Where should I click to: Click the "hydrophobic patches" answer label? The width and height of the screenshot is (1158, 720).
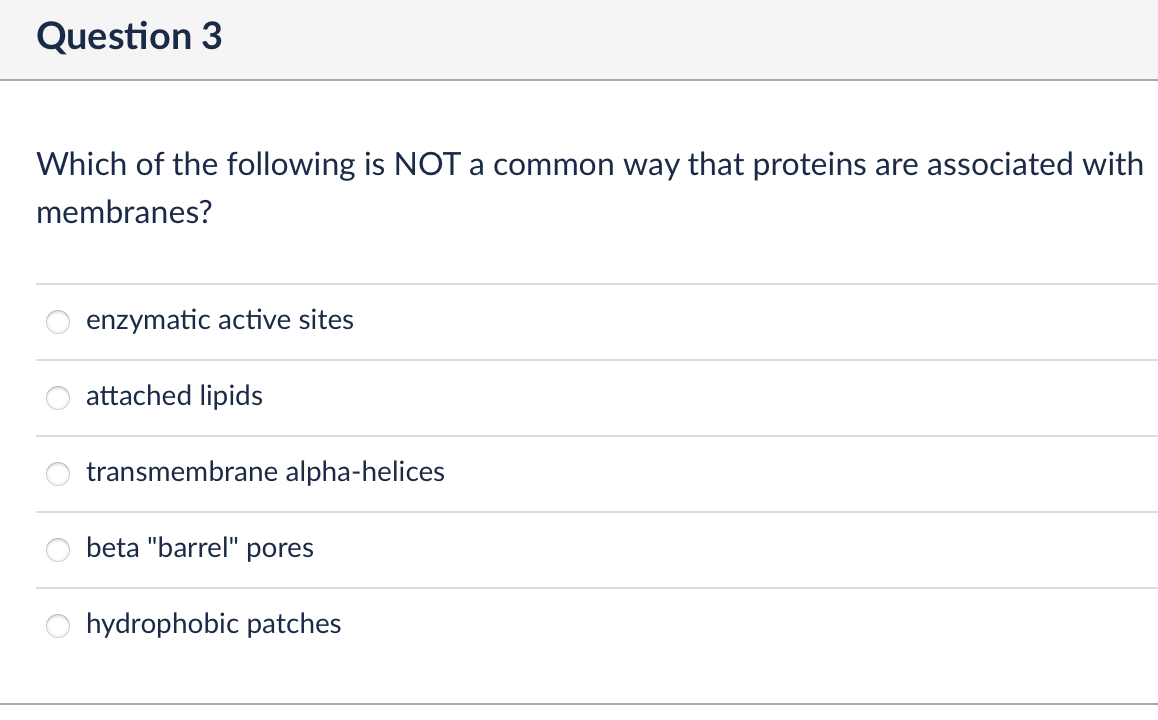pyautogui.click(x=213, y=625)
